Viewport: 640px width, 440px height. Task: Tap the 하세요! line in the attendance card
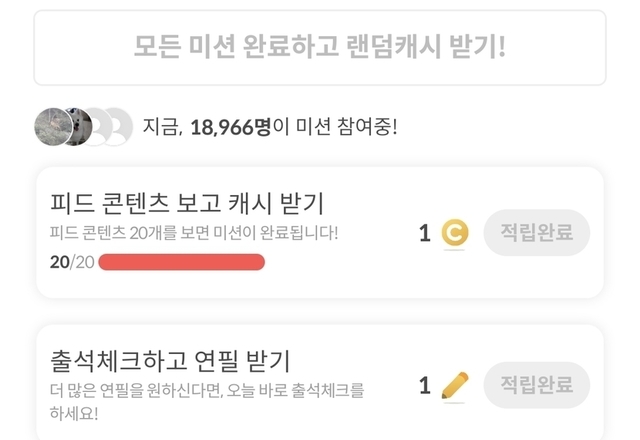click(x=82, y=411)
